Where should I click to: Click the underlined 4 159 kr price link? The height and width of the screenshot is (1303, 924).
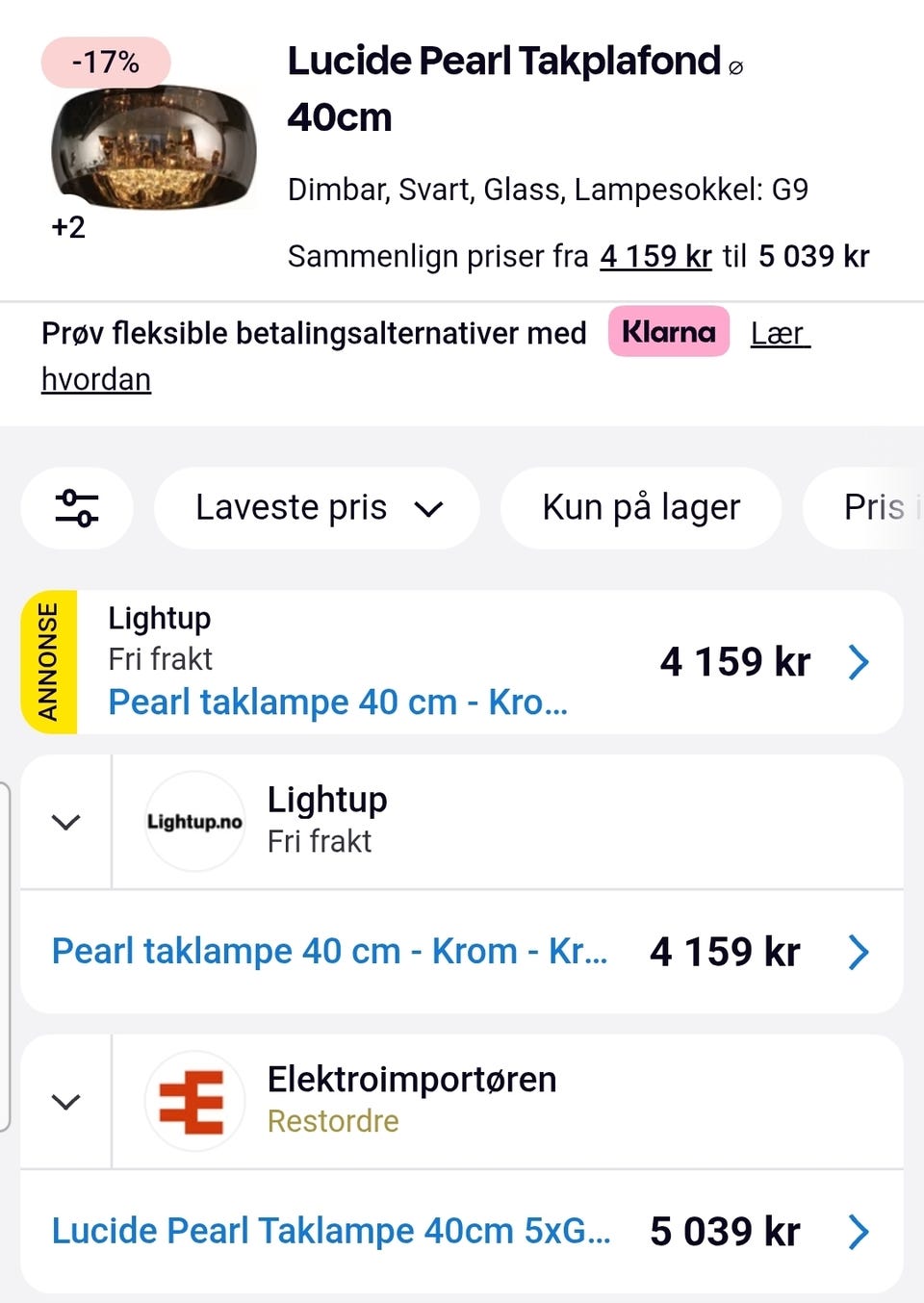[655, 256]
